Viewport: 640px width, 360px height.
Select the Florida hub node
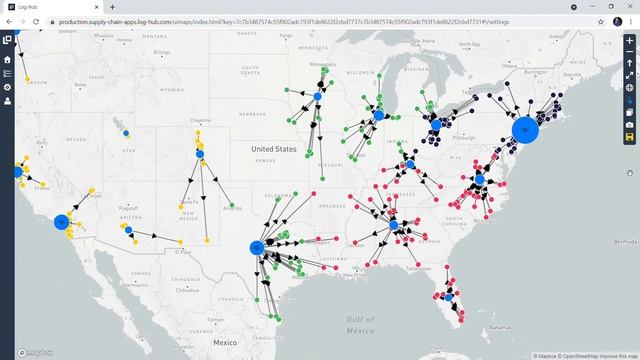click(x=449, y=298)
